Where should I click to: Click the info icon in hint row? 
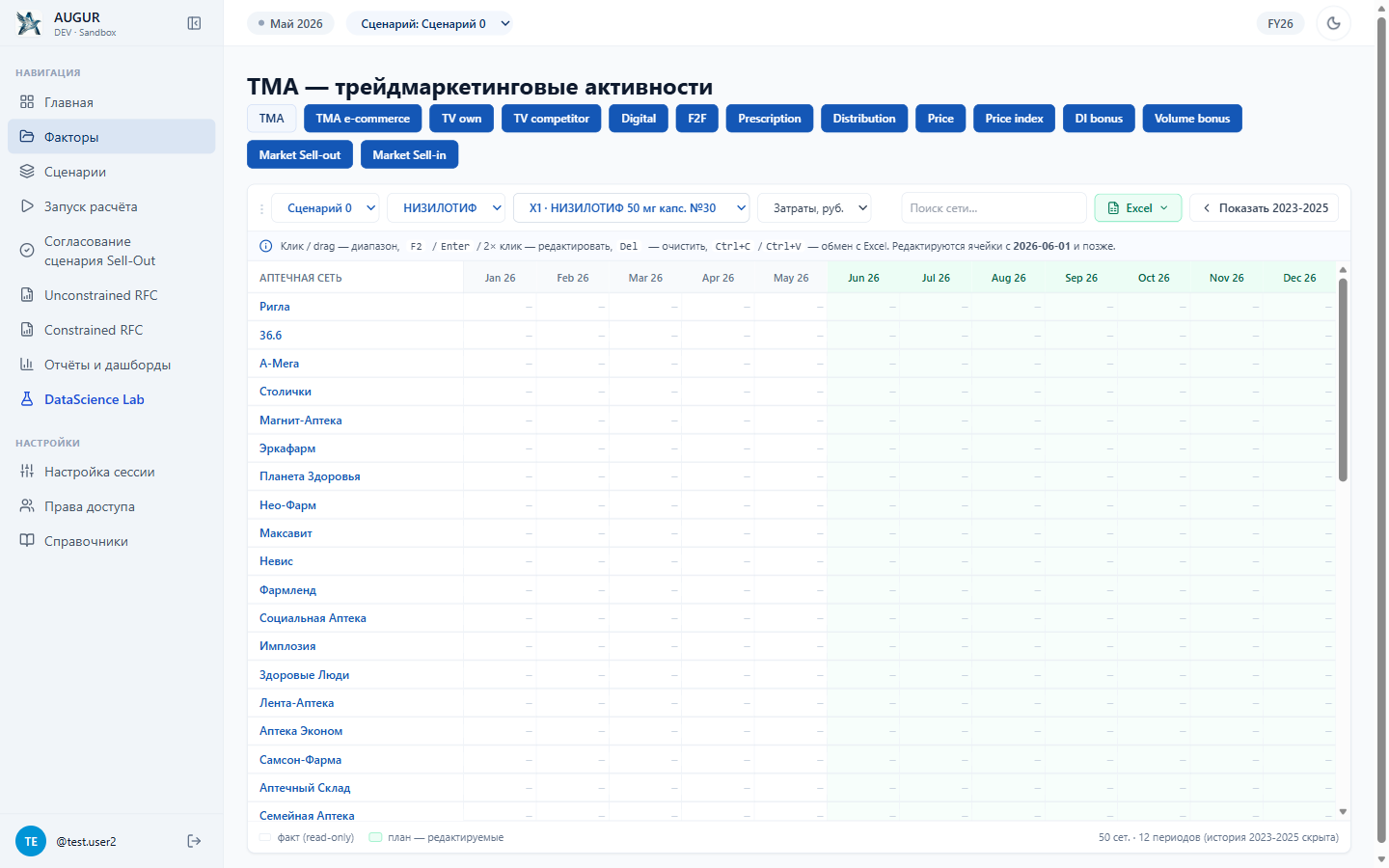[x=266, y=246]
